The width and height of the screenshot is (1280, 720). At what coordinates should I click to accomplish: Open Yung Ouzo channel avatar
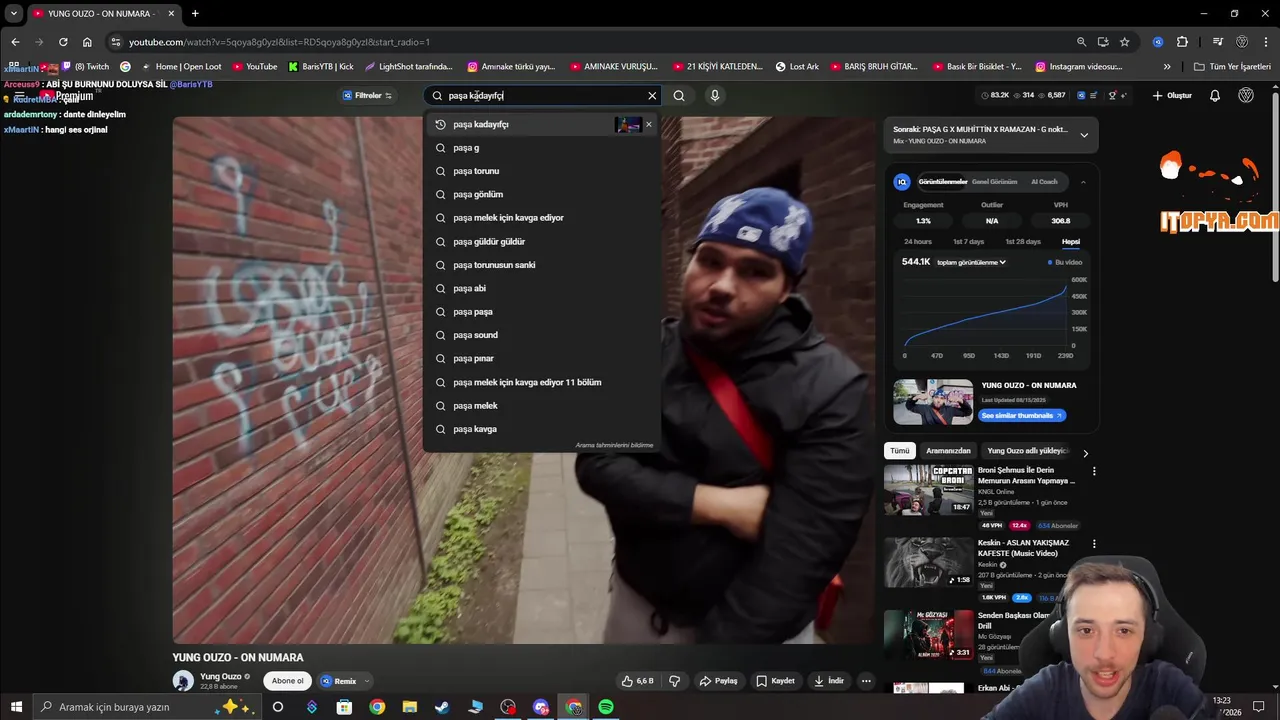(183, 681)
